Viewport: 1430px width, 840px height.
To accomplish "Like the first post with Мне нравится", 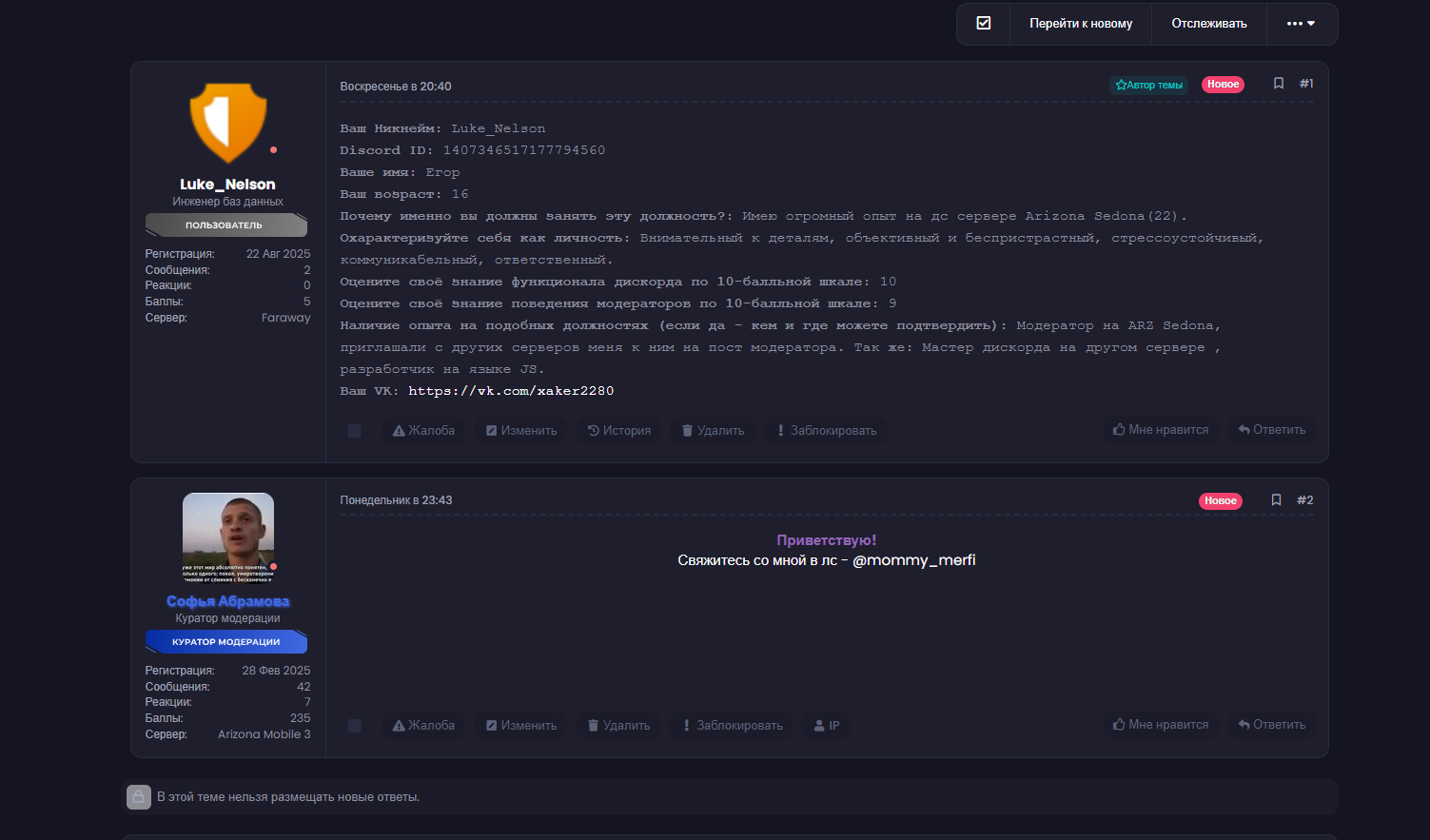I will coord(1160,430).
